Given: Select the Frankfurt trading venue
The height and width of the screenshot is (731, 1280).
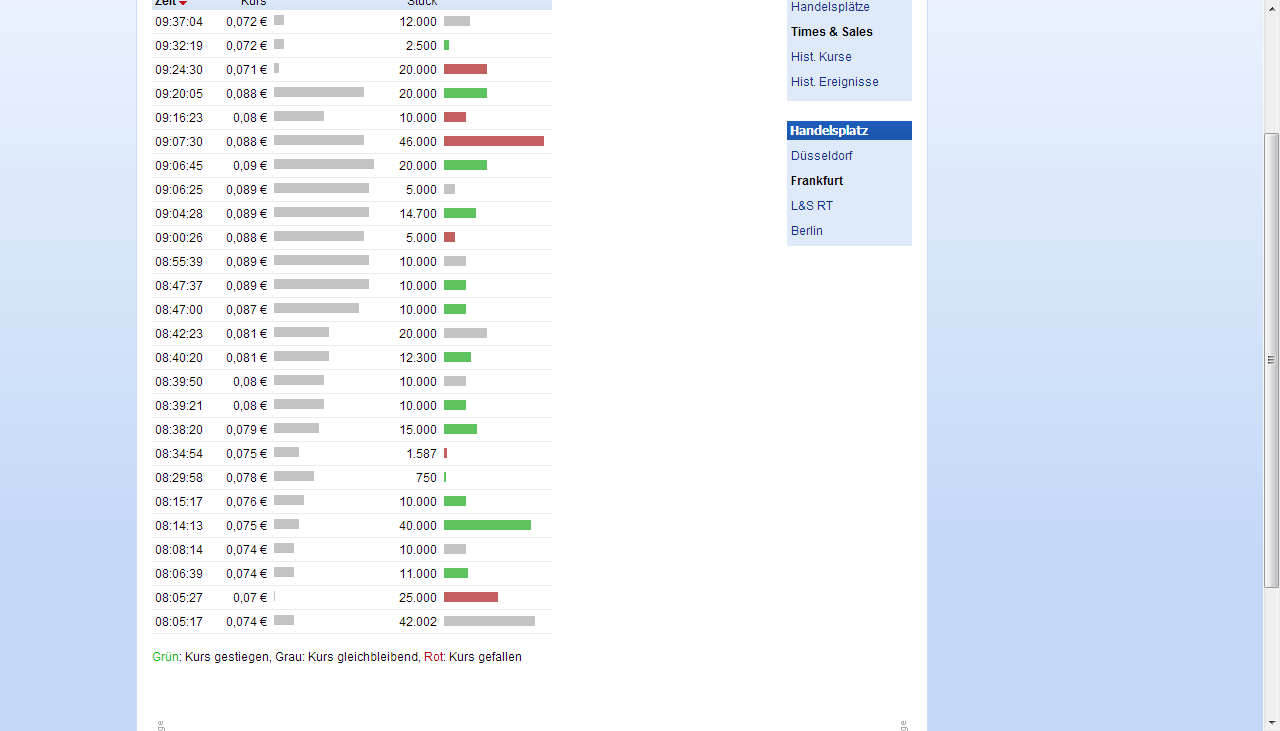Looking at the screenshot, I should click(x=817, y=181).
